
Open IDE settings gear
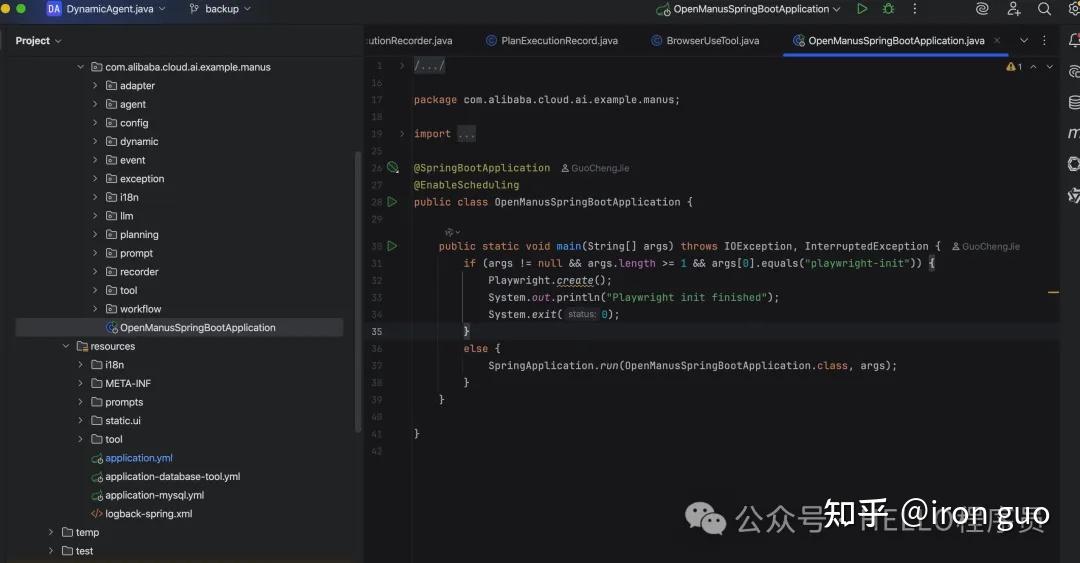point(1075,9)
